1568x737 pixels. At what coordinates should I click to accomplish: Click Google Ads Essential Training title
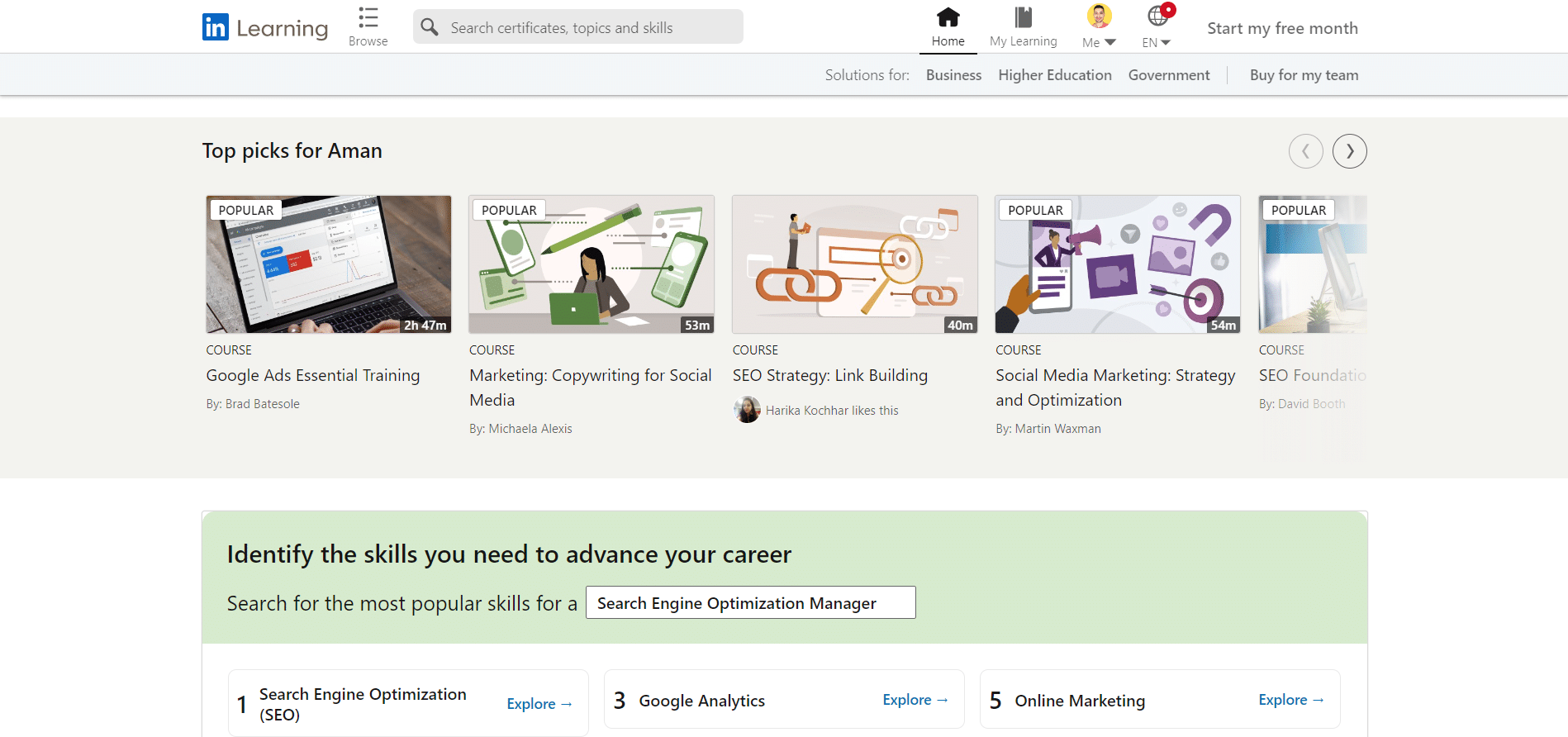click(313, 375)
